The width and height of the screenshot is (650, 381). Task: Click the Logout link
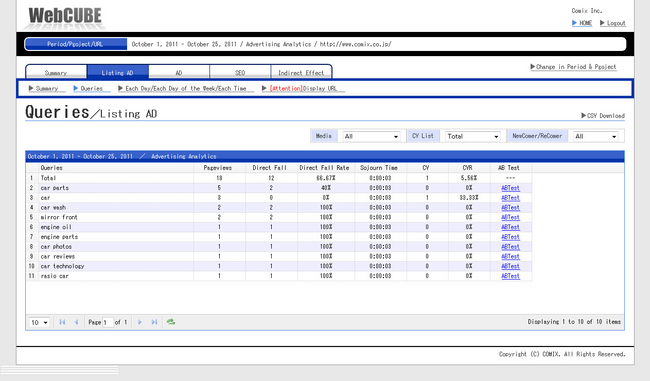click(x=613, y=23)
